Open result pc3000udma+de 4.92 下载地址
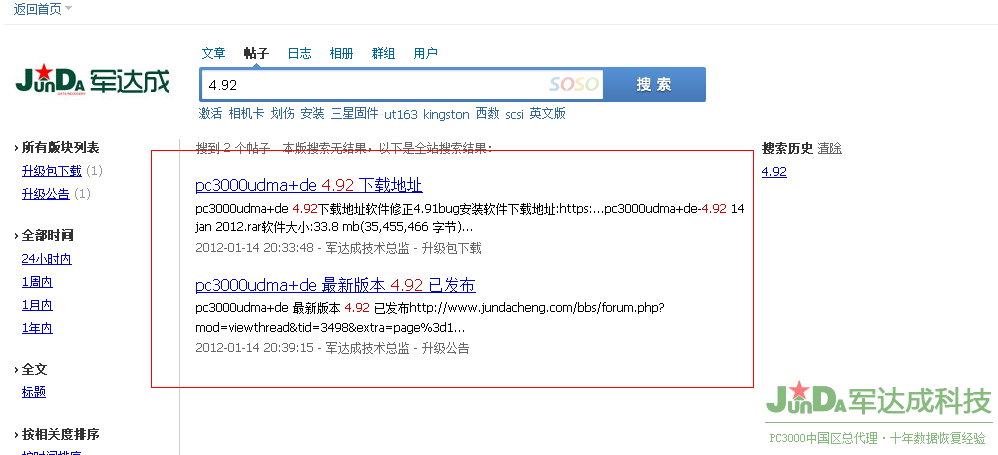 (309, 185)
